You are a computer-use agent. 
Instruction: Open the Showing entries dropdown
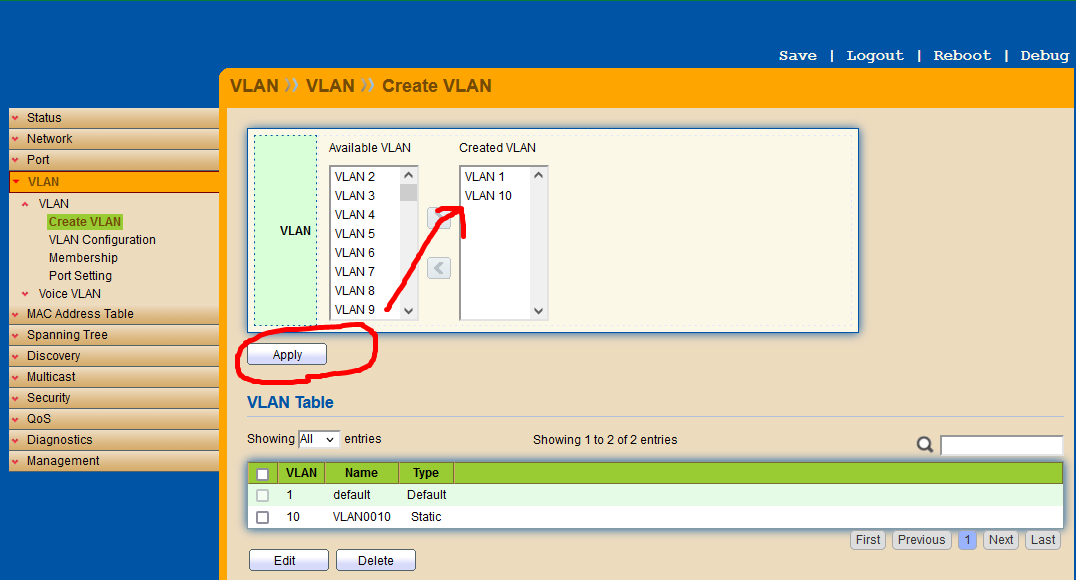[319, 439]
